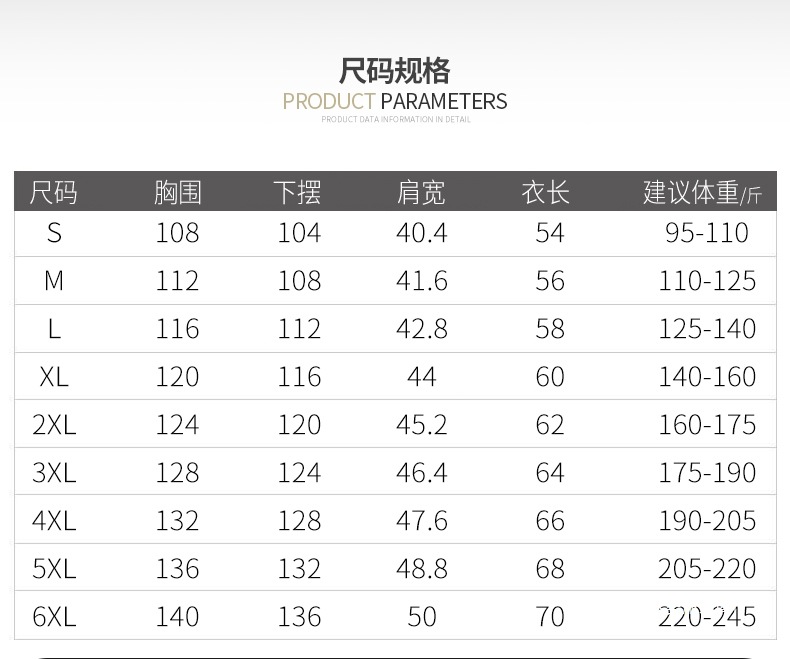This screenshot has width=790, height=659.
Task: Select the S size row label
Action: (54, 233)
